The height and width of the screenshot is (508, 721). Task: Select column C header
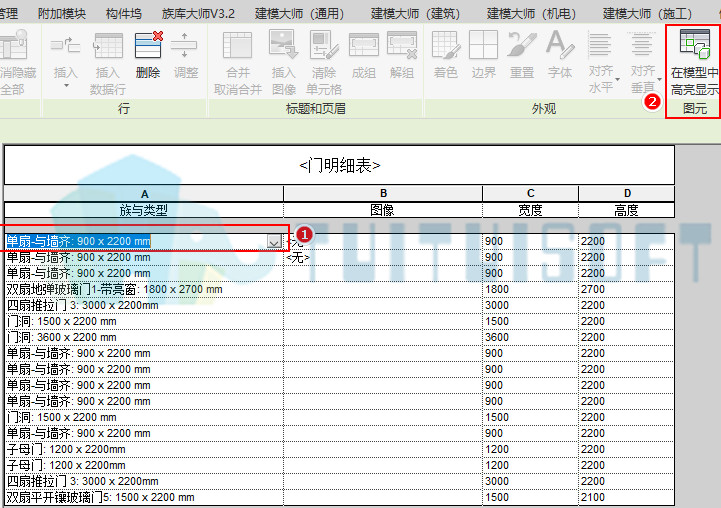click(x=531, y=194)
